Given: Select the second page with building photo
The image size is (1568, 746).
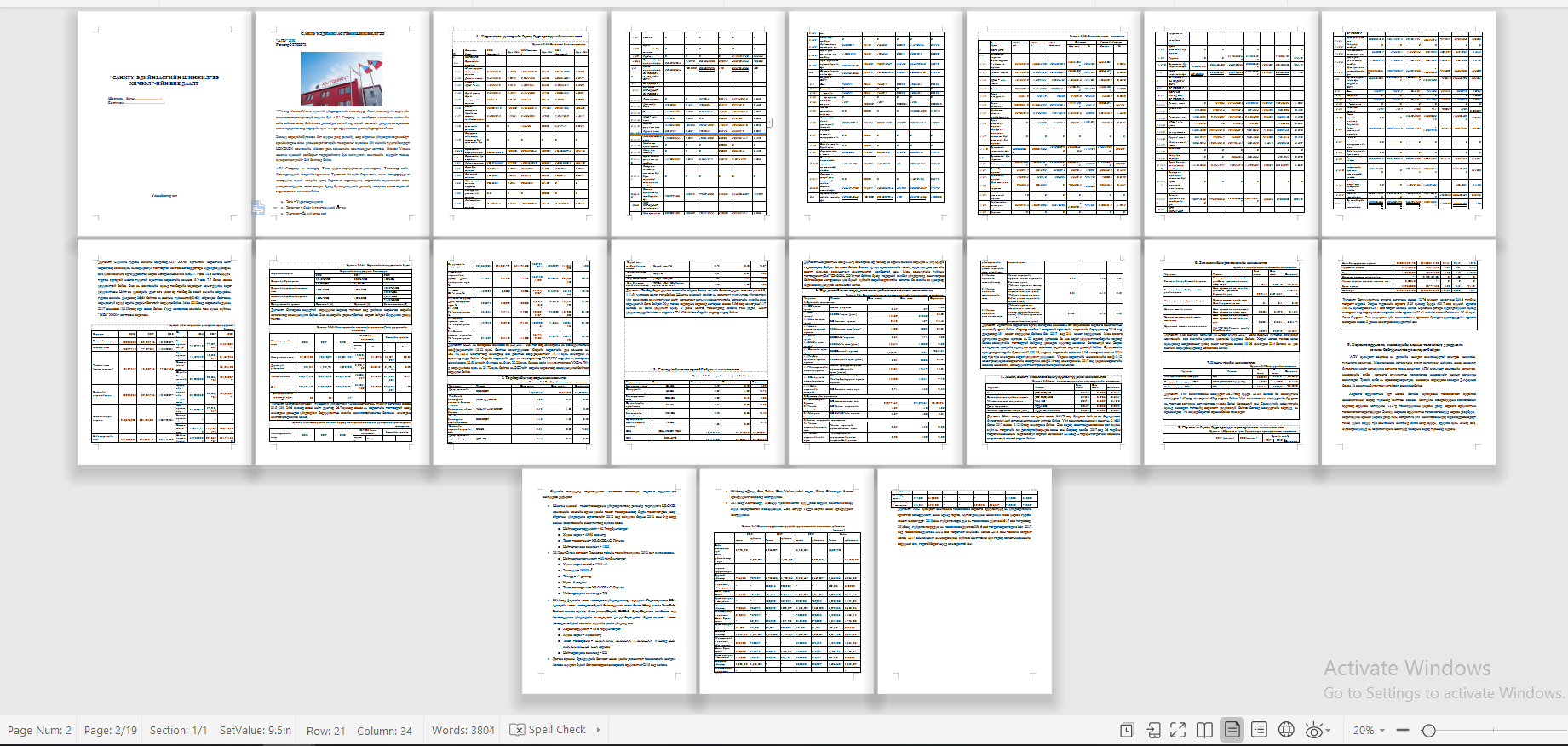Looking at the screenshot, I should (x=342, y=123).
